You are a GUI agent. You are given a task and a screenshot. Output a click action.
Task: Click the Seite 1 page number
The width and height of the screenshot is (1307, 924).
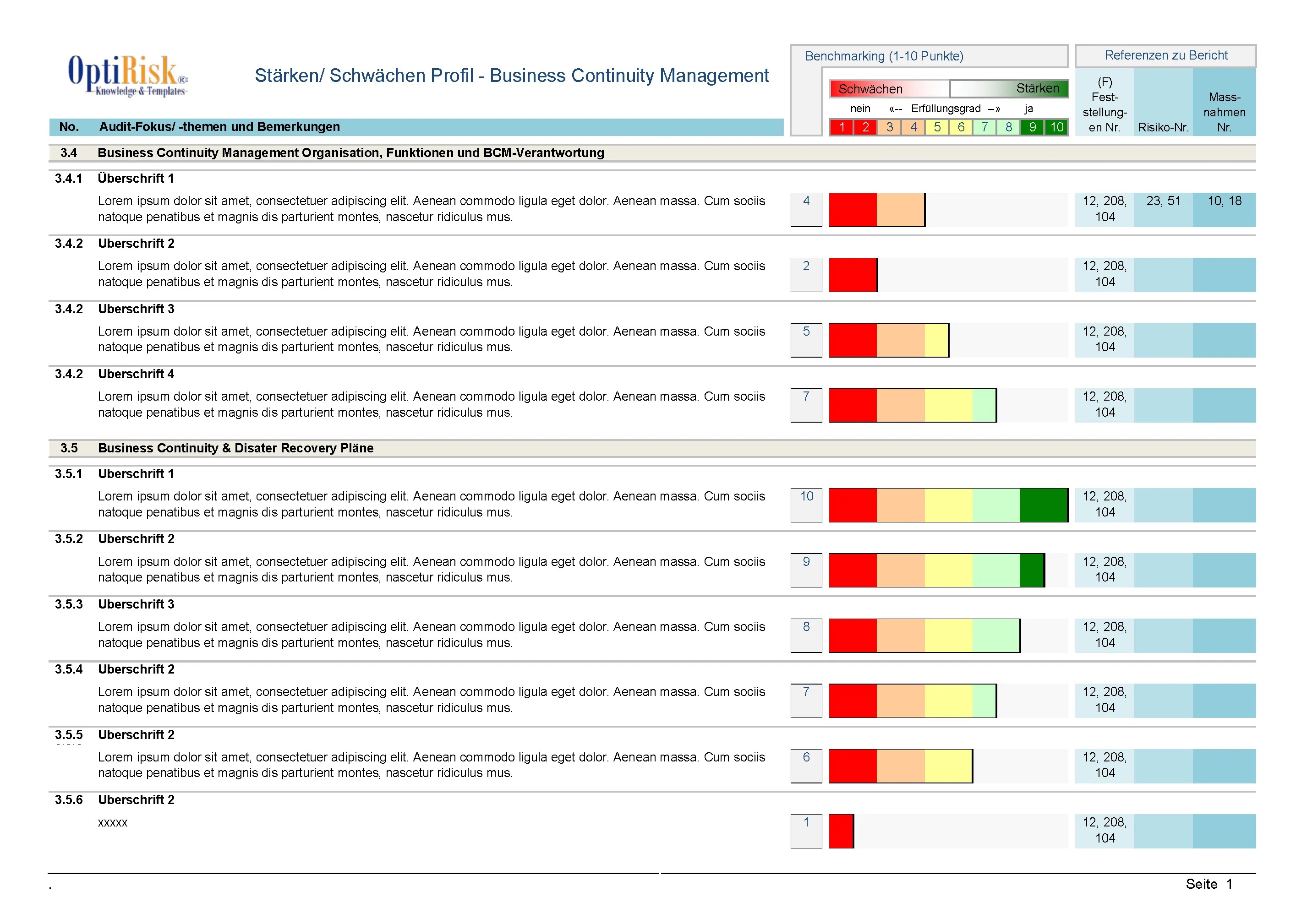point(1209,884)
